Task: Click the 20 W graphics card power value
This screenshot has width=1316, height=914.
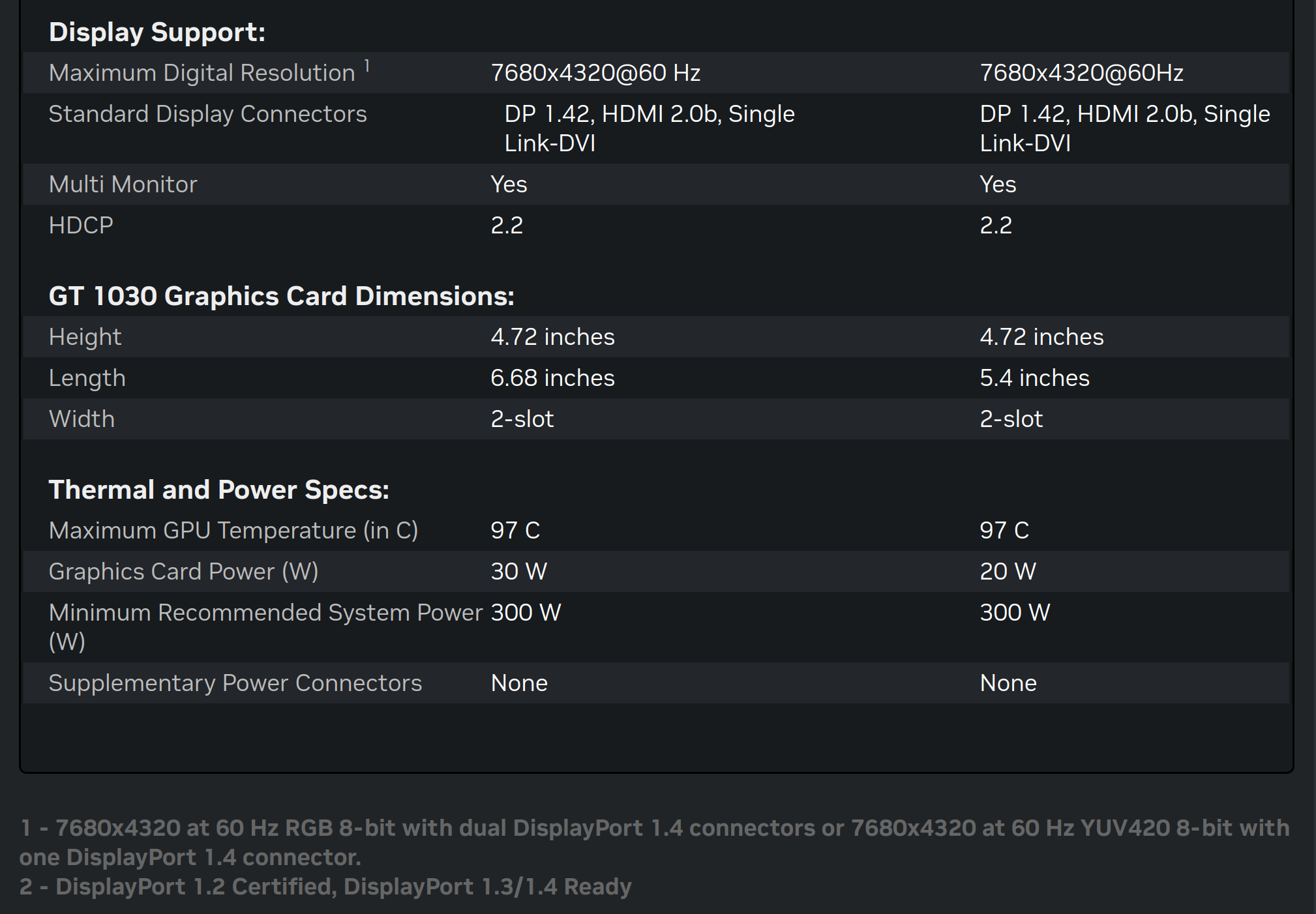Action: [1008, 571]
